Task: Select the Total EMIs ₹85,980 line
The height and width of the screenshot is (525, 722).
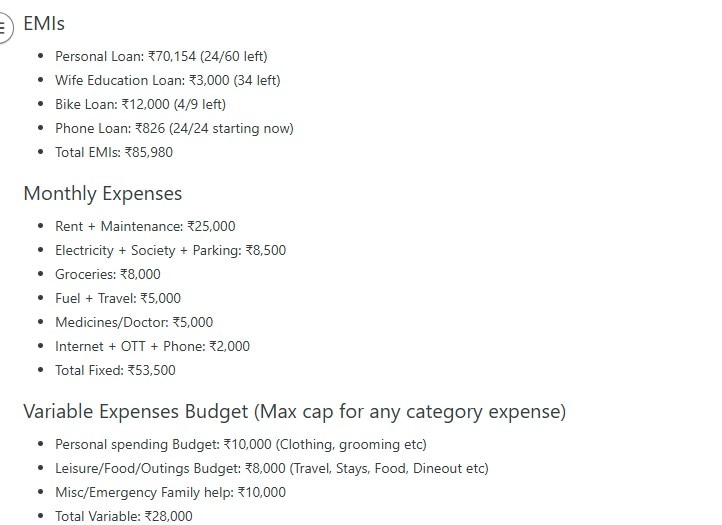Action: pos(114,152)
